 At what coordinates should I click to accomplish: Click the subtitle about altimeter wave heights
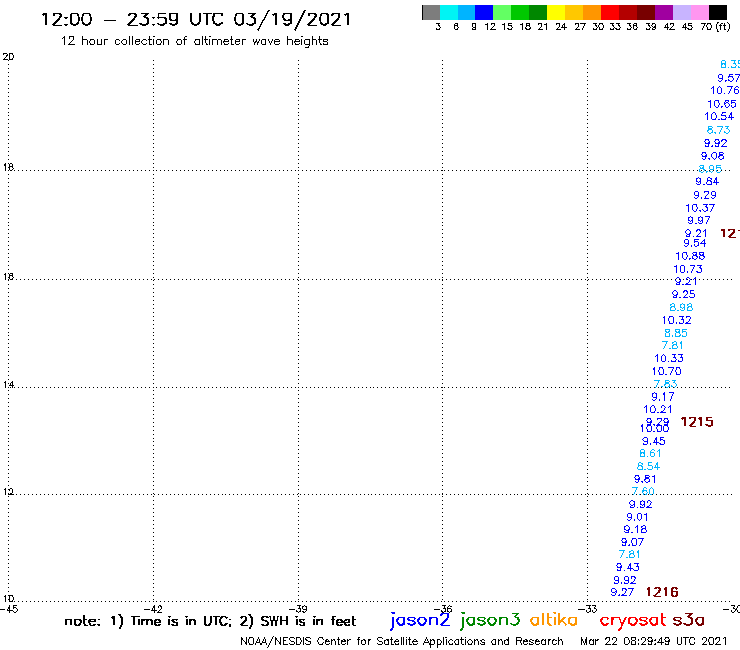pyautogui.click(x=194, y=41)
